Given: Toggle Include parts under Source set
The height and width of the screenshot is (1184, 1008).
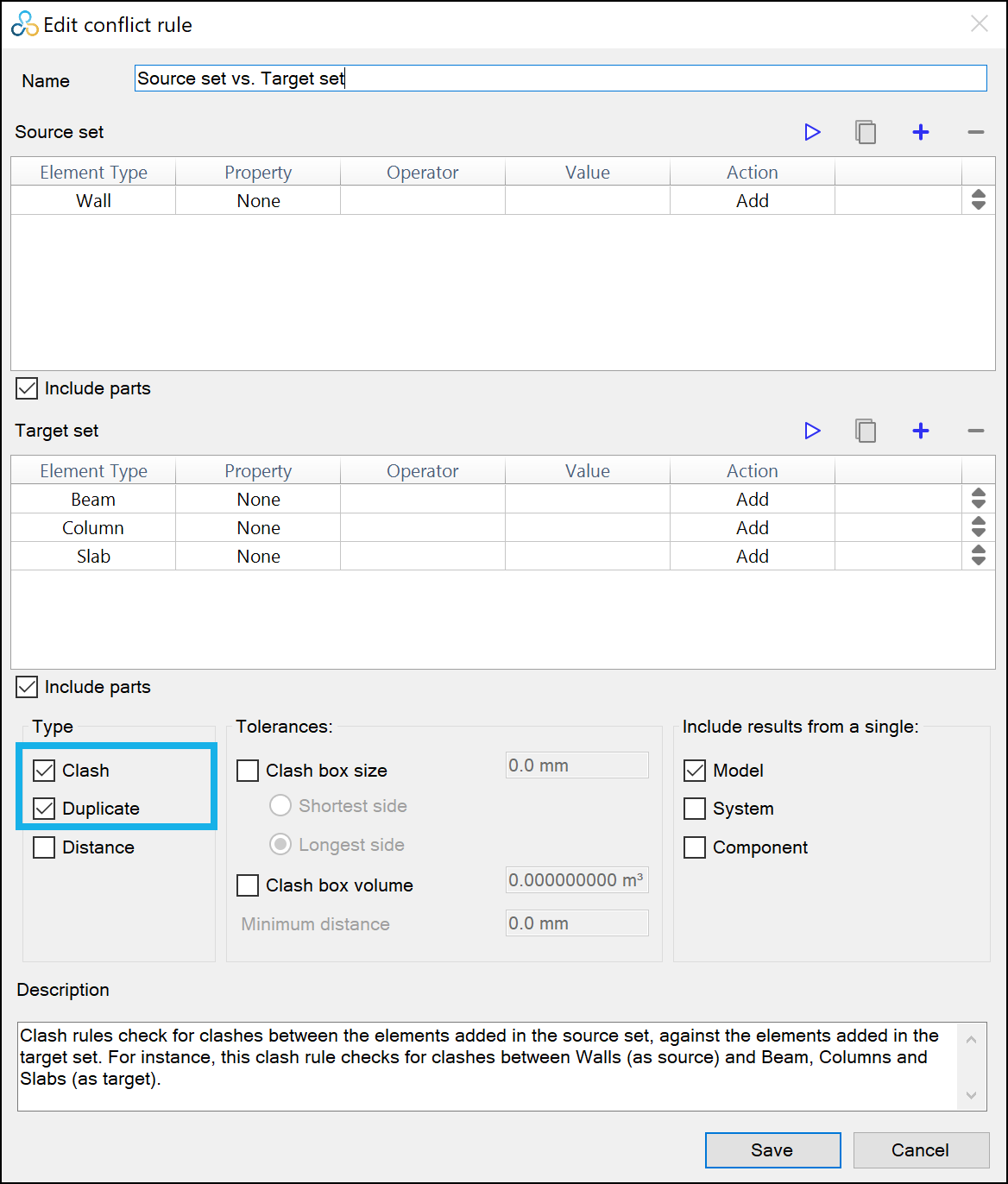Looking at the screenshot, I should (x=28, y=388).
